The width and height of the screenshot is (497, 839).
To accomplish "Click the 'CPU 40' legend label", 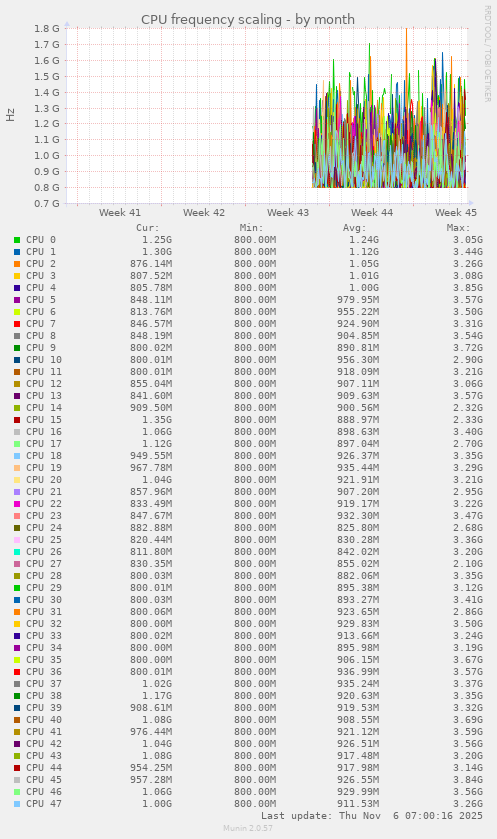I will 44,720.
